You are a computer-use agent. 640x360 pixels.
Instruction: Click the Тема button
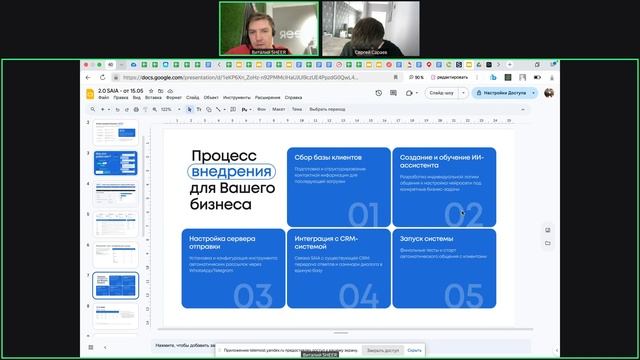click(x=297, y=109)
